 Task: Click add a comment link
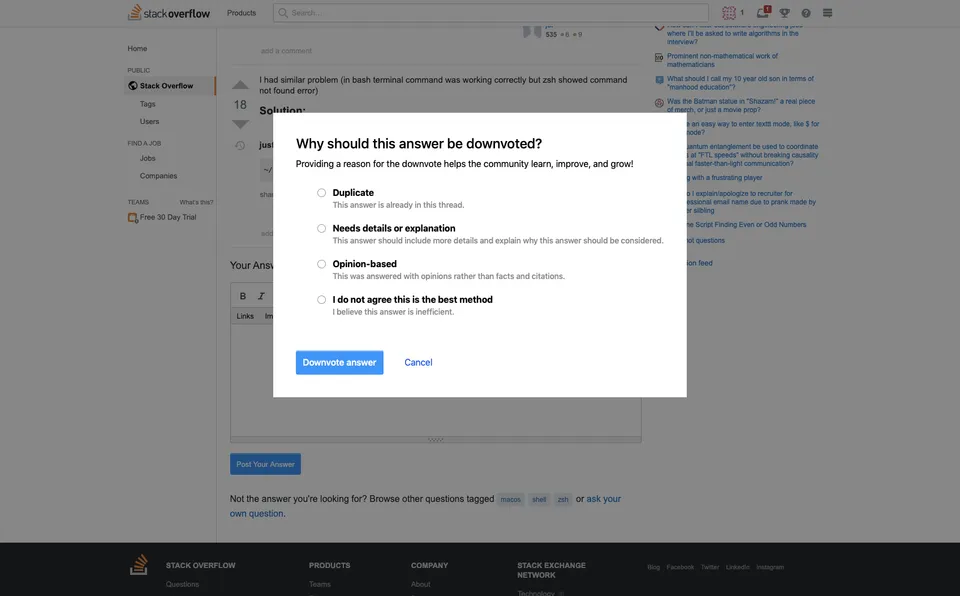(286, 51)
